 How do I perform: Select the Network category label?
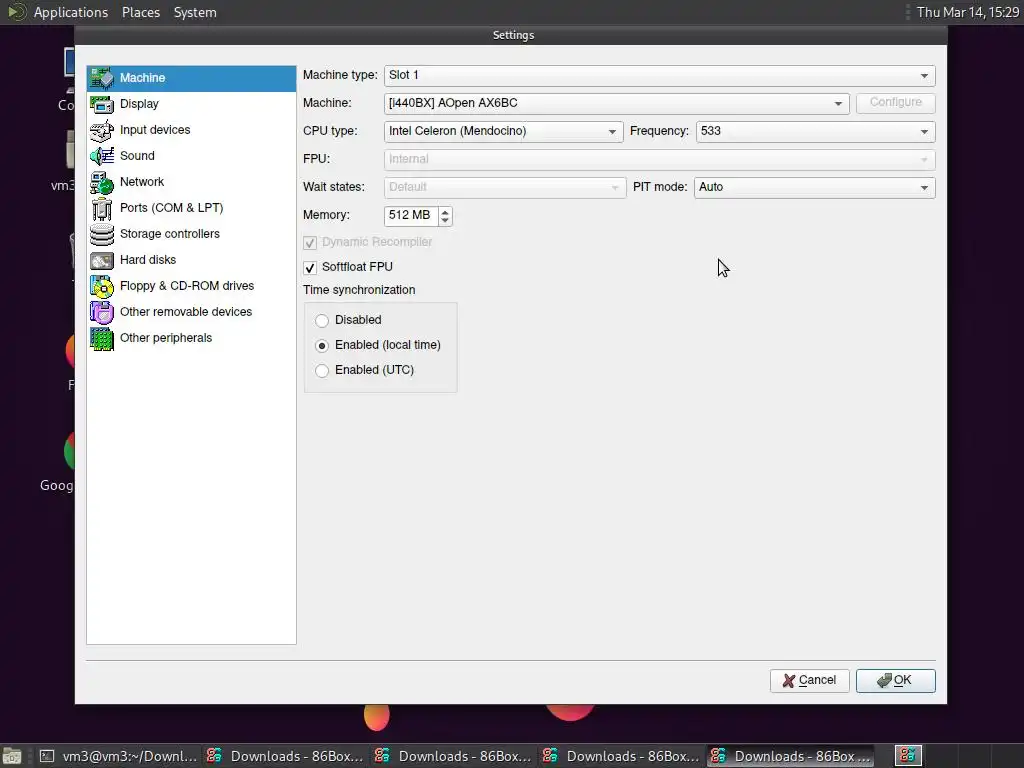coord(142,182)
